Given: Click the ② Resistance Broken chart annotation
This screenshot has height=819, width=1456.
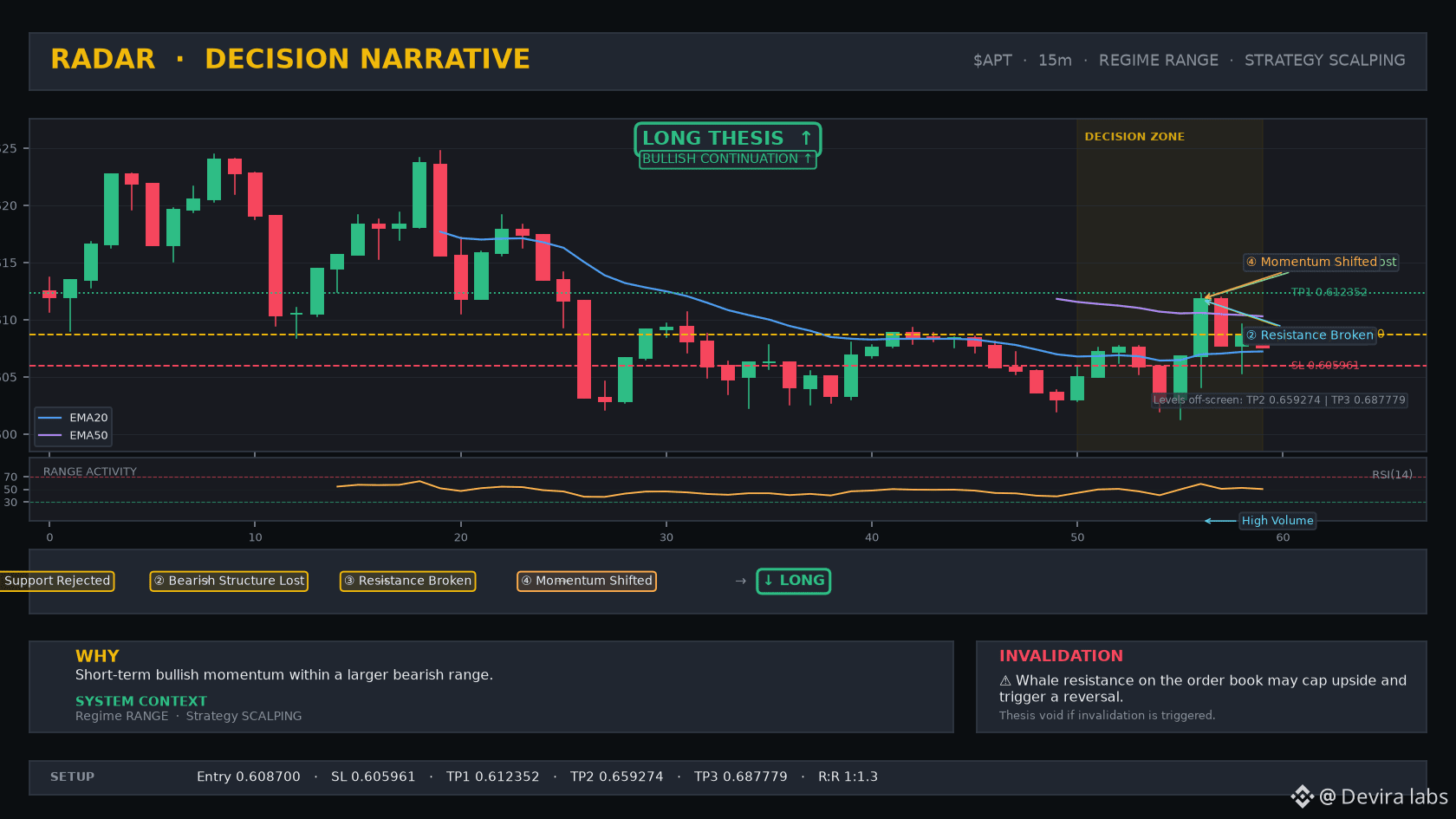Looking at the screenshot, I should point(1310,335).
